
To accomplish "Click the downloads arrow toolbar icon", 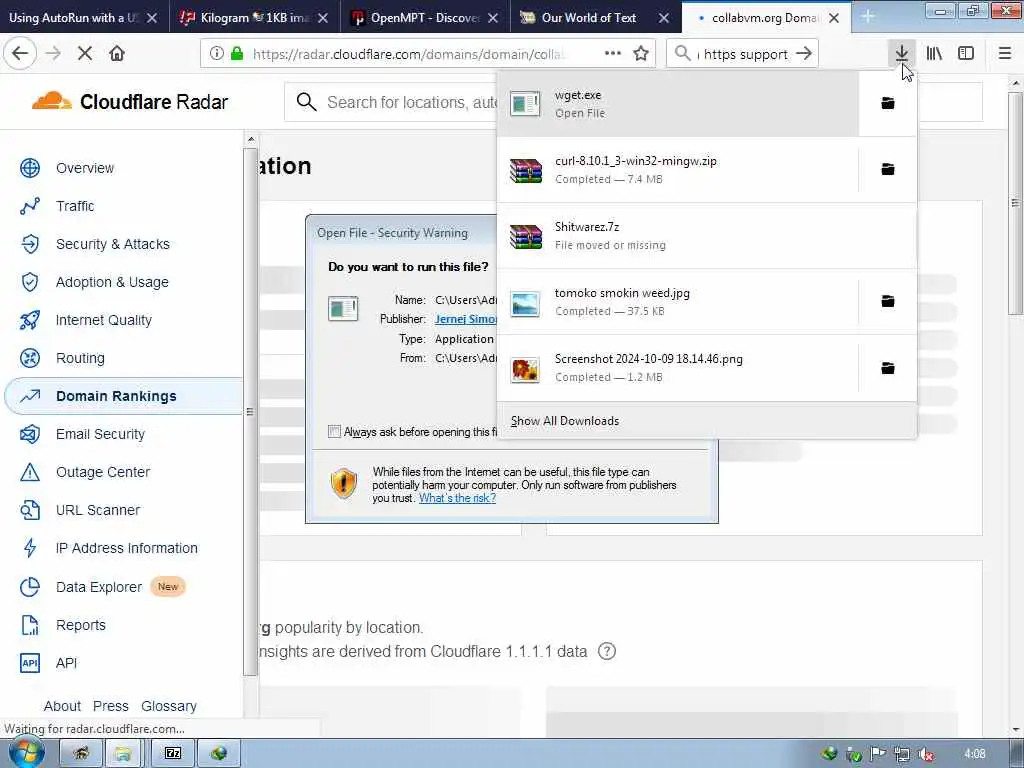I will tap(902, 54).
